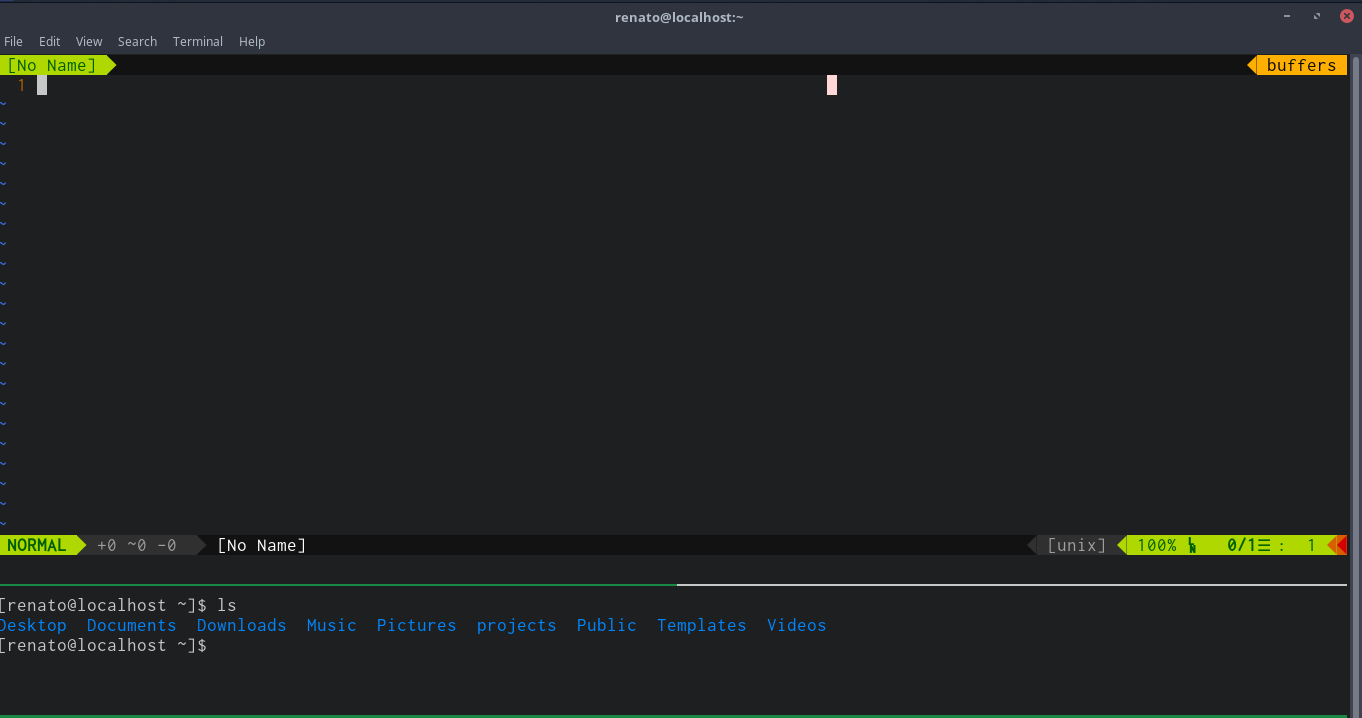Click the [No Name] filename in statusline
The height and width of the screenshot is (718, 1362).
click(262, 545)
